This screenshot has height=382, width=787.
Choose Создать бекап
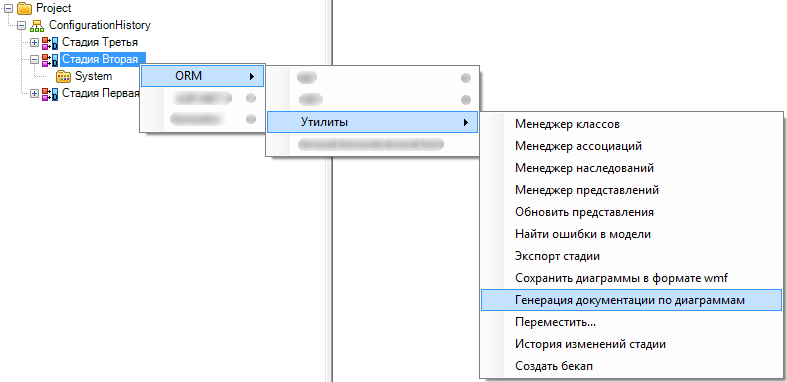click(x=631, y=366)
